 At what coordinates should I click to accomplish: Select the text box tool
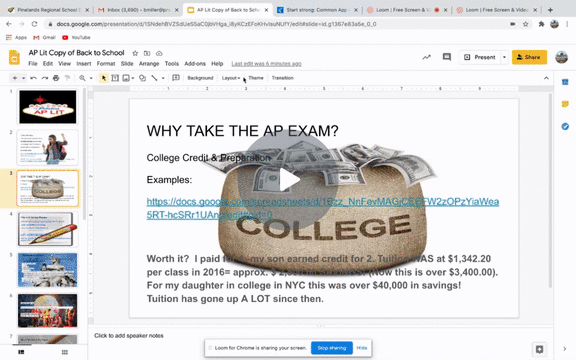click(115, 78)
